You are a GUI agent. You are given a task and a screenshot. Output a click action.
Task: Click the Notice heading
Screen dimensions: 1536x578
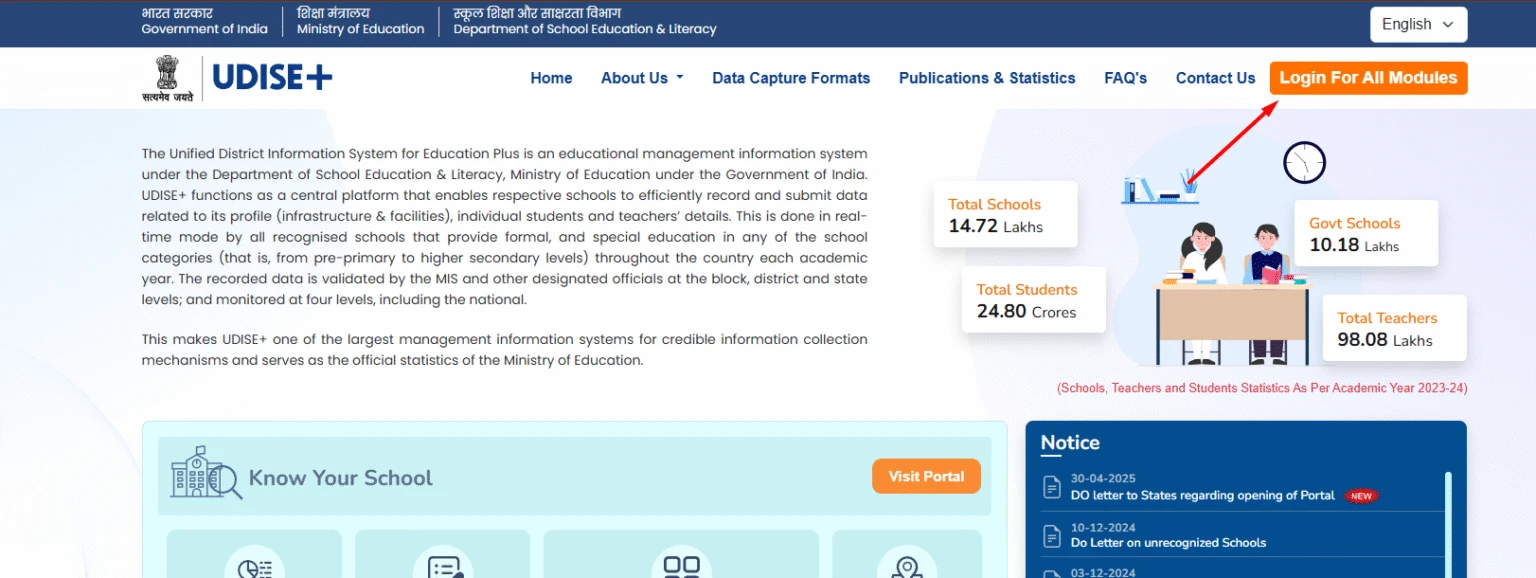1070,443
